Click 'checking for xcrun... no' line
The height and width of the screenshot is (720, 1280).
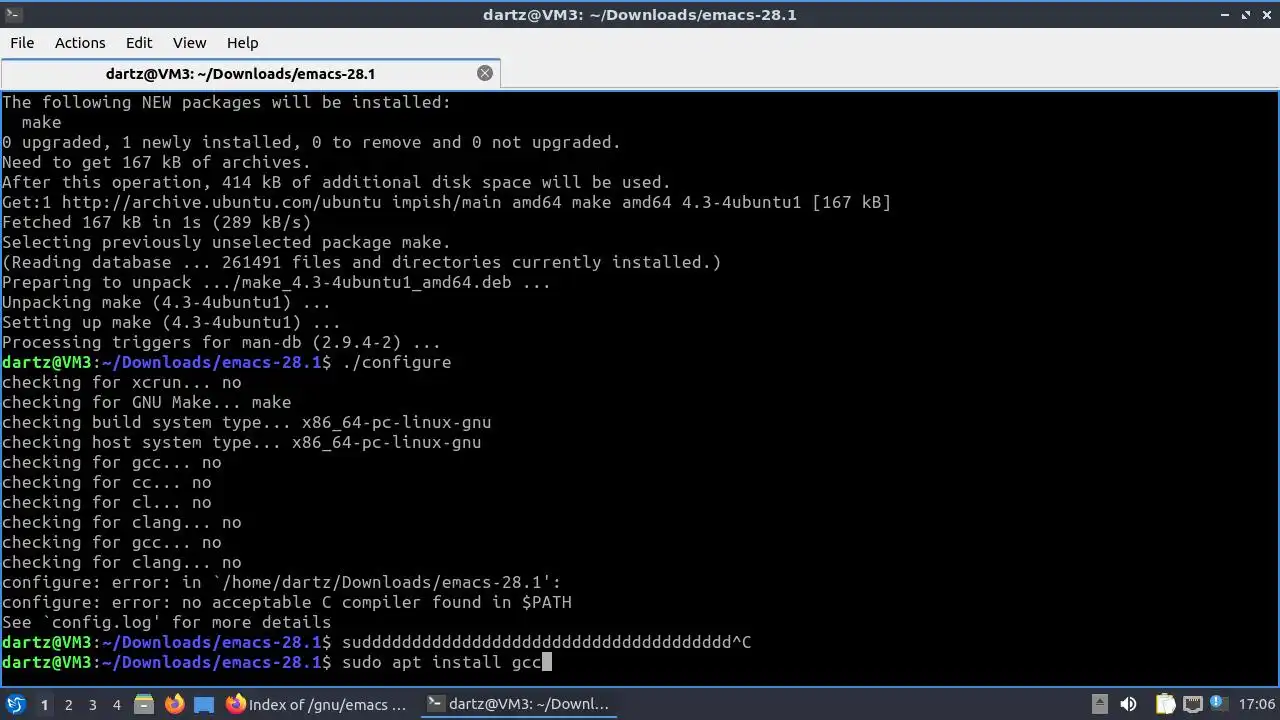(x=121, y=382)
